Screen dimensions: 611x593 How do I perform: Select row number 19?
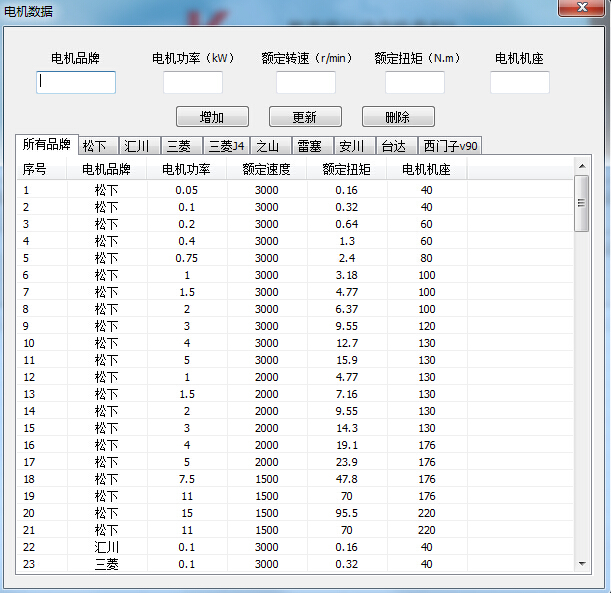[295, 496]
